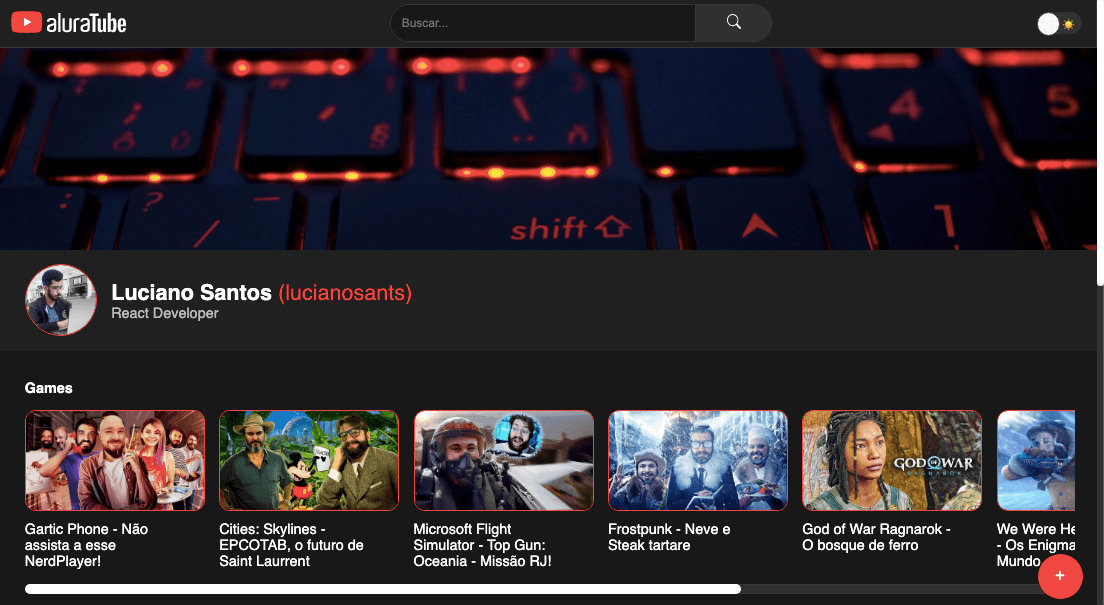Open the Frostpunk video thumbnail
Screen dimensions: 1104x605
point(698,460)
